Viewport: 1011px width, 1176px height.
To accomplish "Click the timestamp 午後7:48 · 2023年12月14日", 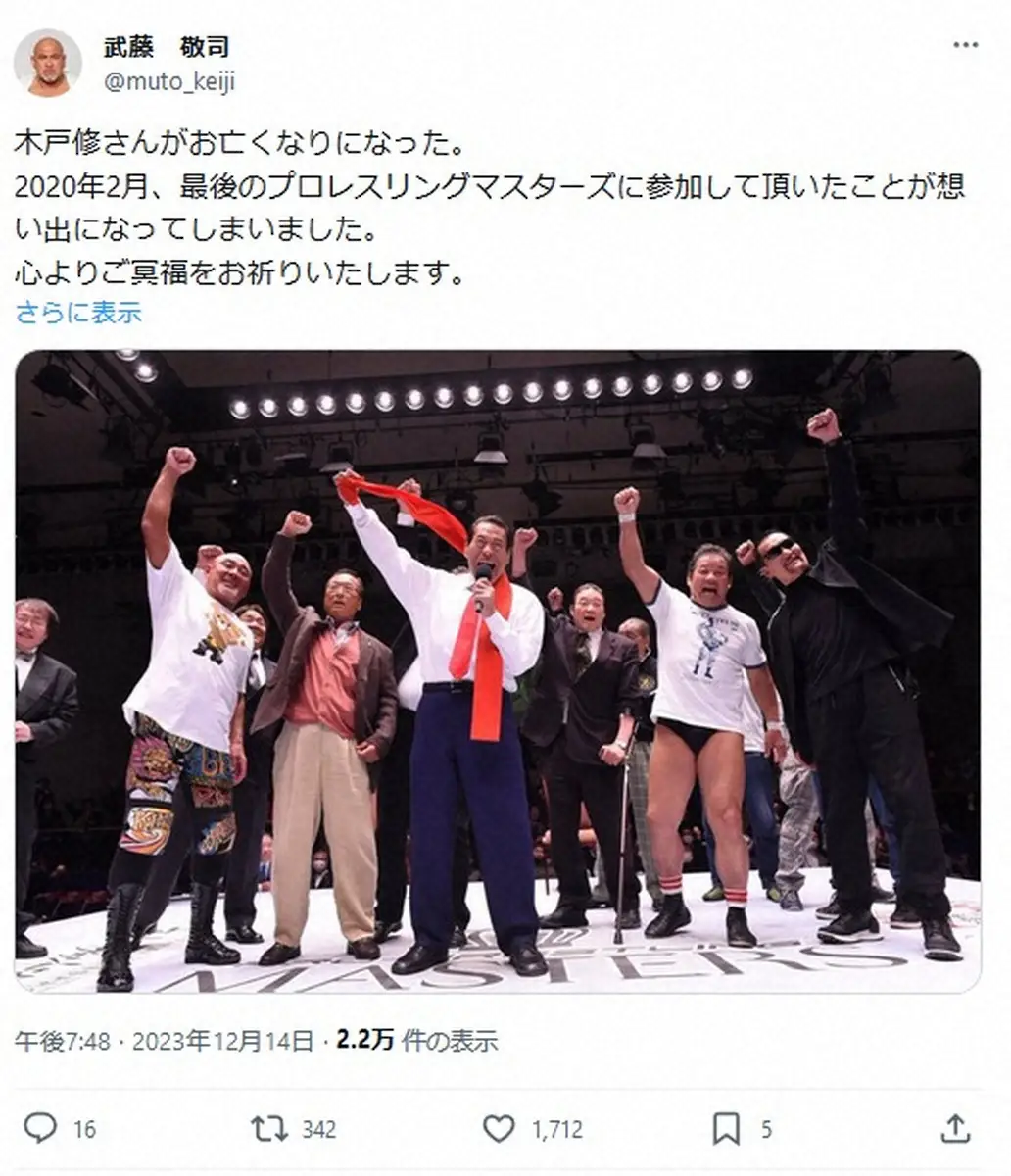I will (x=165, y=1040).
